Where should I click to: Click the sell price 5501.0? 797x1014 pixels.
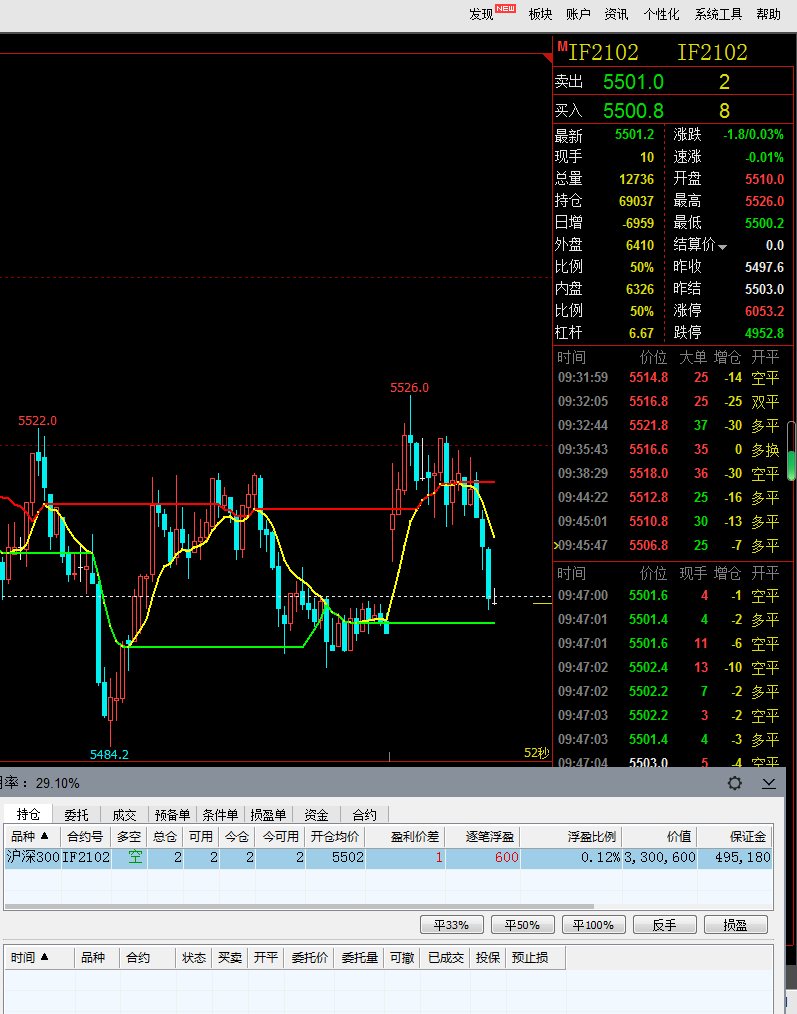click(x=633, y=81)
